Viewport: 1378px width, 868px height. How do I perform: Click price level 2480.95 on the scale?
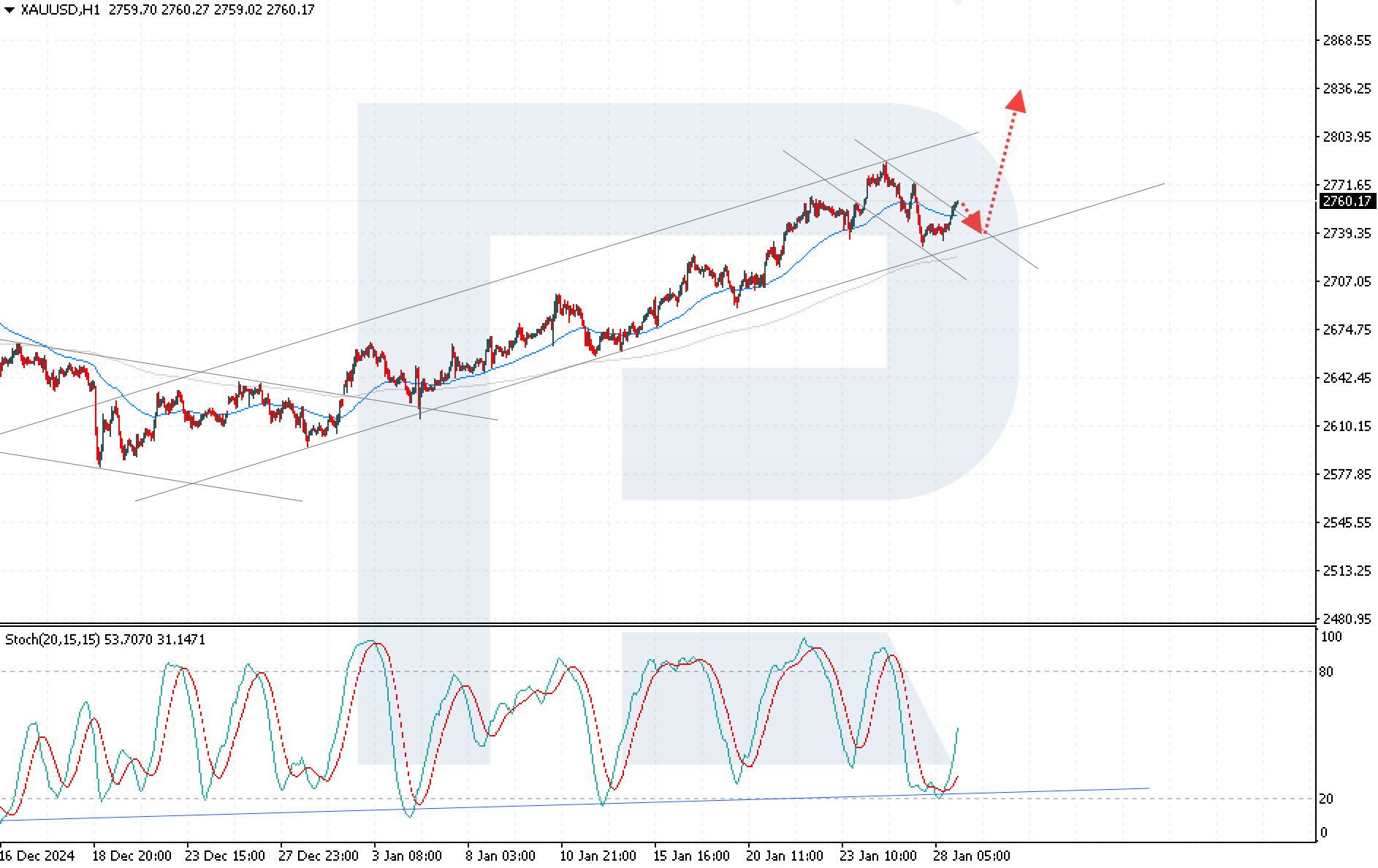pos(1347,619)
